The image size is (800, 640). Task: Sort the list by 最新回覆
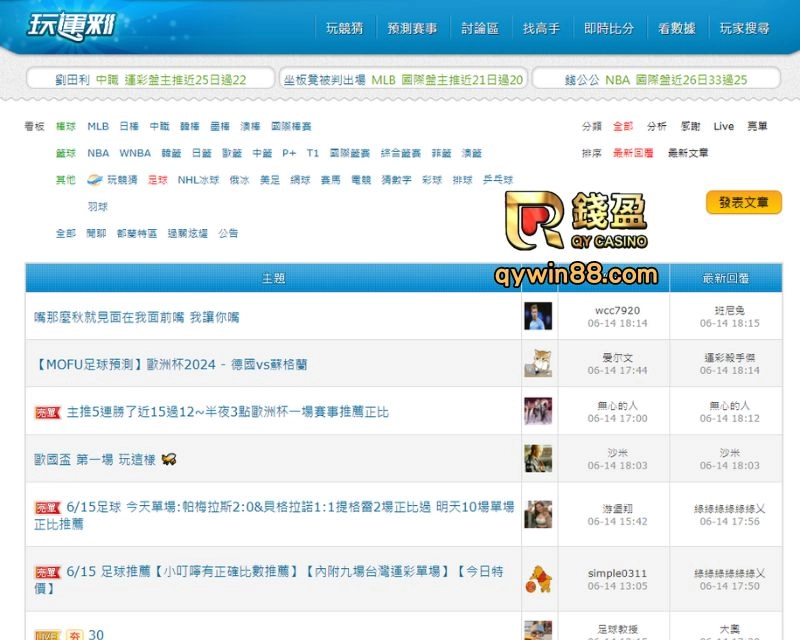633,153
